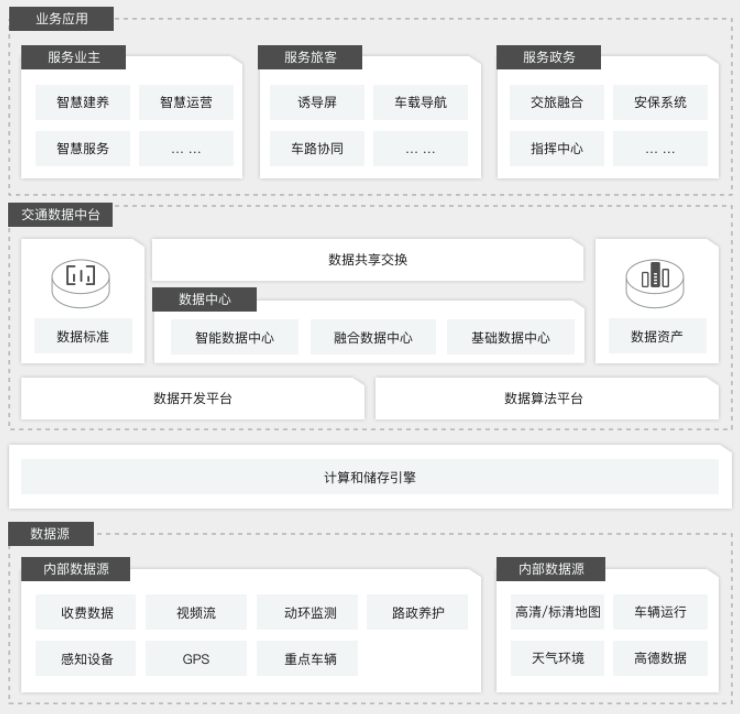Choose the 指挥中心 box
740x714 pixels.
(x=557, y=149)
